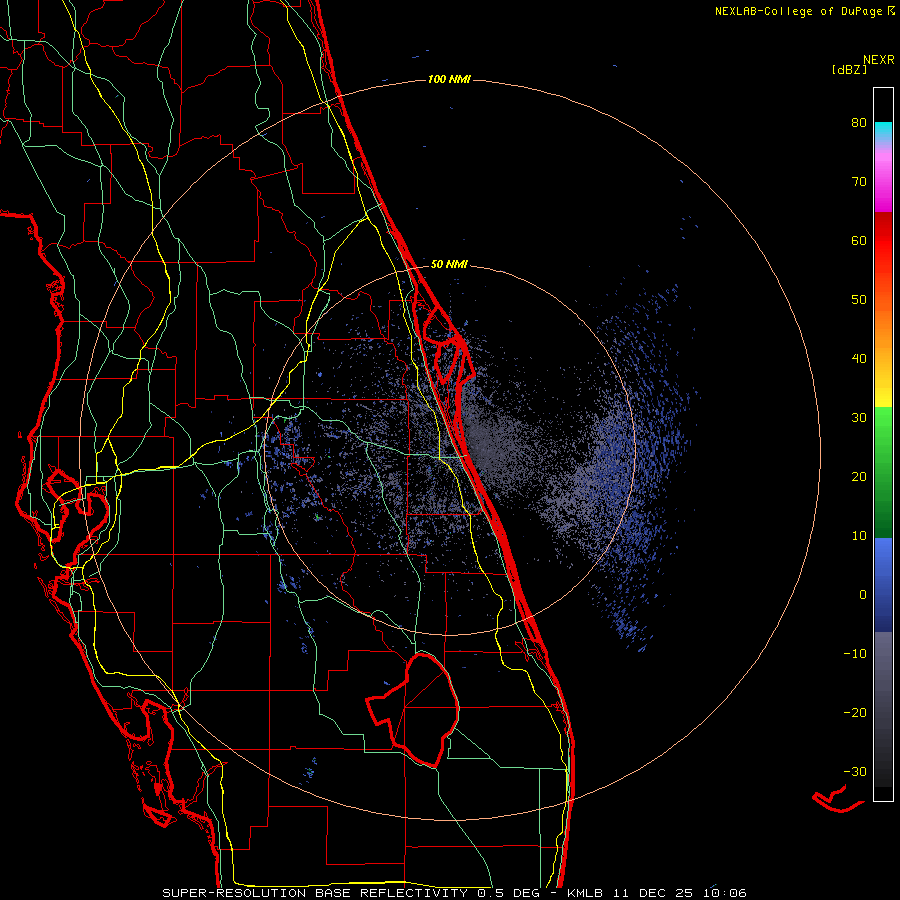
Task: Click the 10 value on the dBZ scale
Action: coord(859,536)
